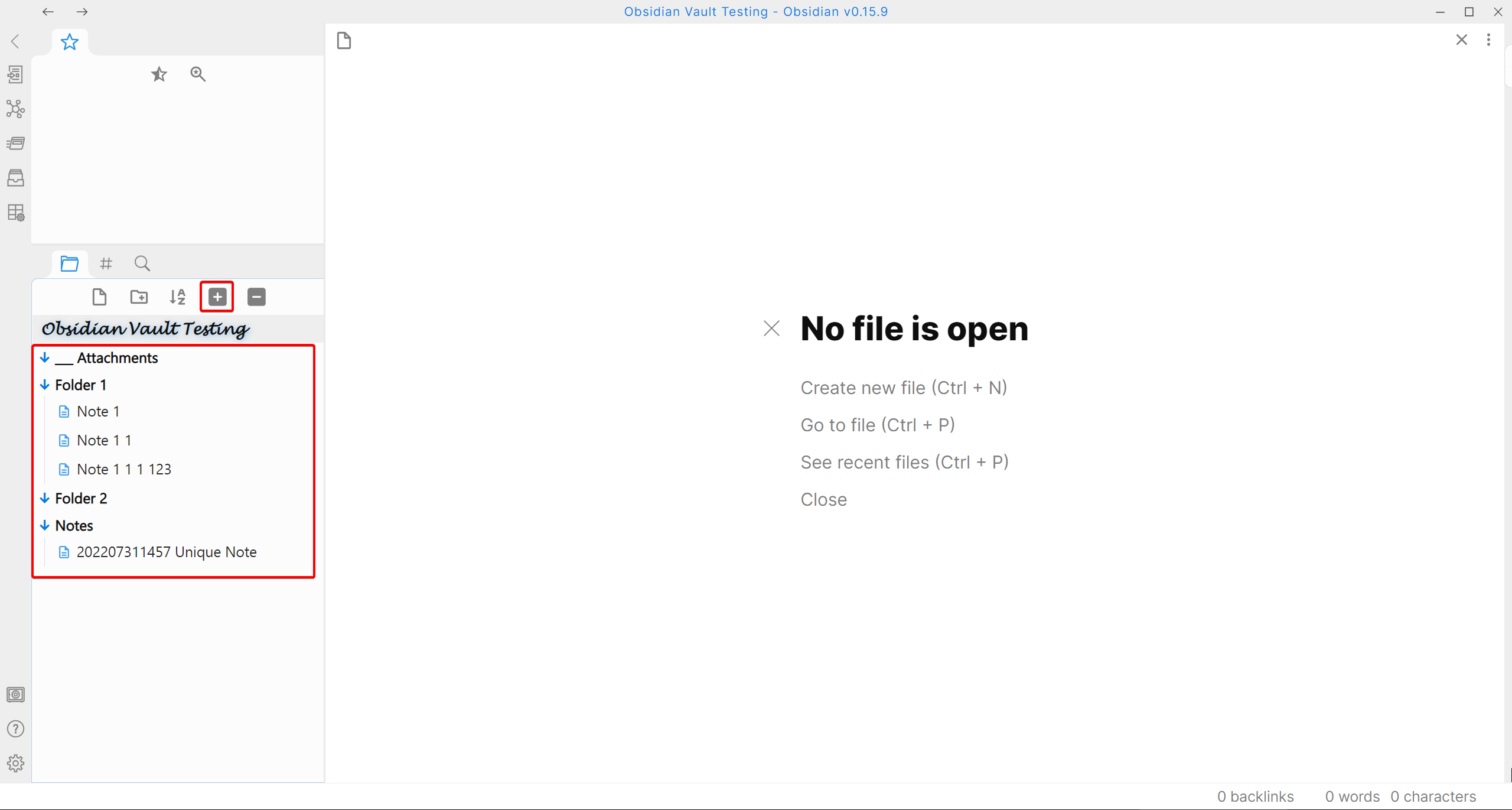Click Create new file link
Screen dimensions: 1512x810
pyautogui.click(x=903, y=388)
